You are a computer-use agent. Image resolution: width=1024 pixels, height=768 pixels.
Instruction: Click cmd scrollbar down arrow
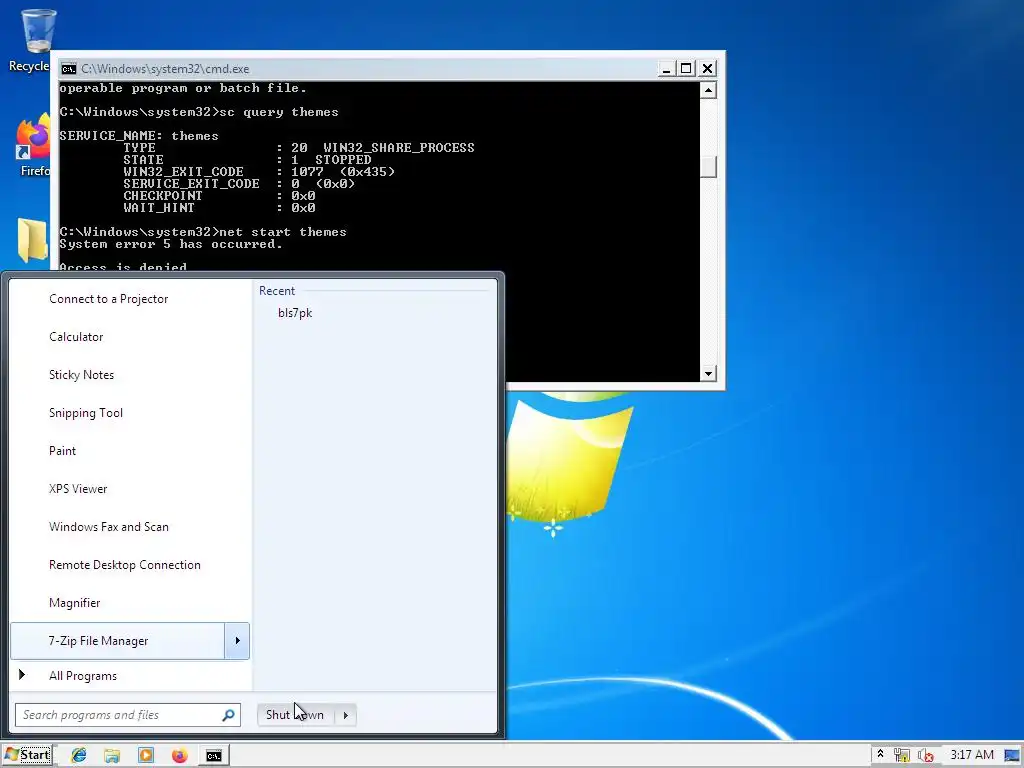[x=708, y=374]
